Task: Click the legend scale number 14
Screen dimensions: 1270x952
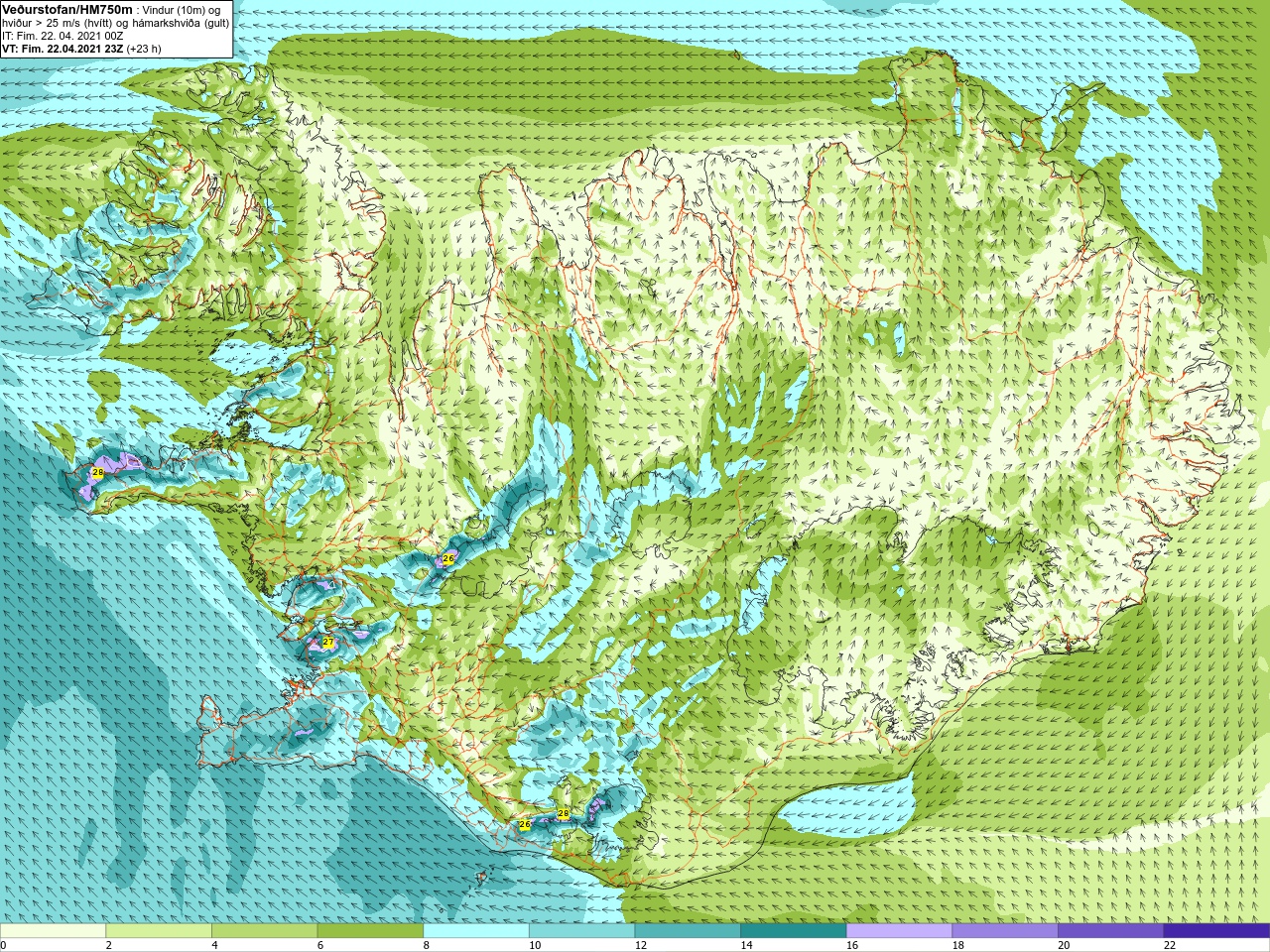Action: pos(746,945)
